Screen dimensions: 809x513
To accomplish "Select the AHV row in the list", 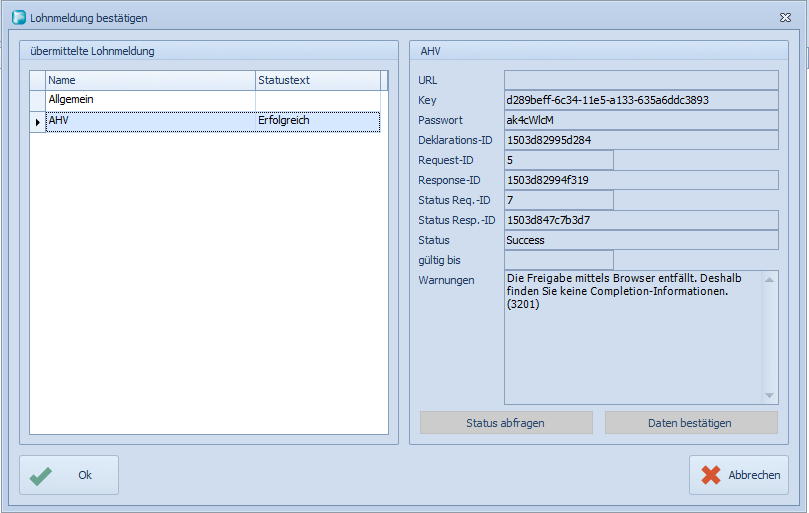I will click(x=150, y=121).
